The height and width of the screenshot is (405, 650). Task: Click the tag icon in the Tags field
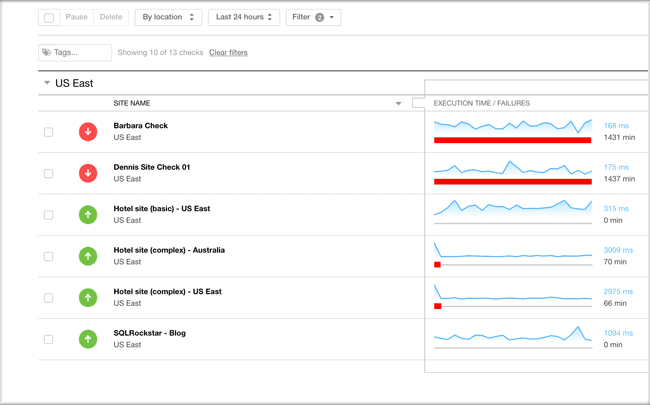click(47, 52)
